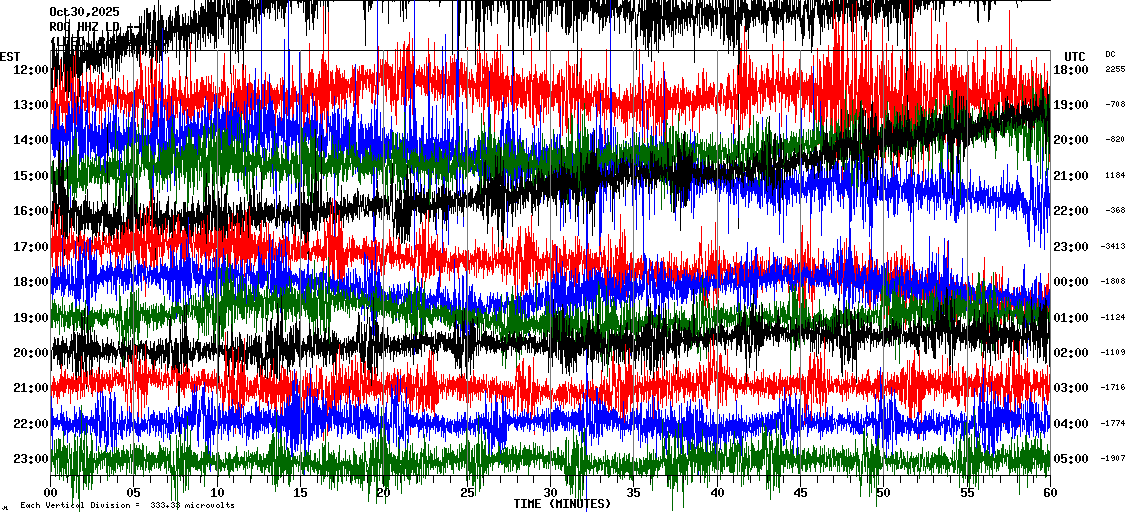Click the EST "14:00" time label

point(30,140)
